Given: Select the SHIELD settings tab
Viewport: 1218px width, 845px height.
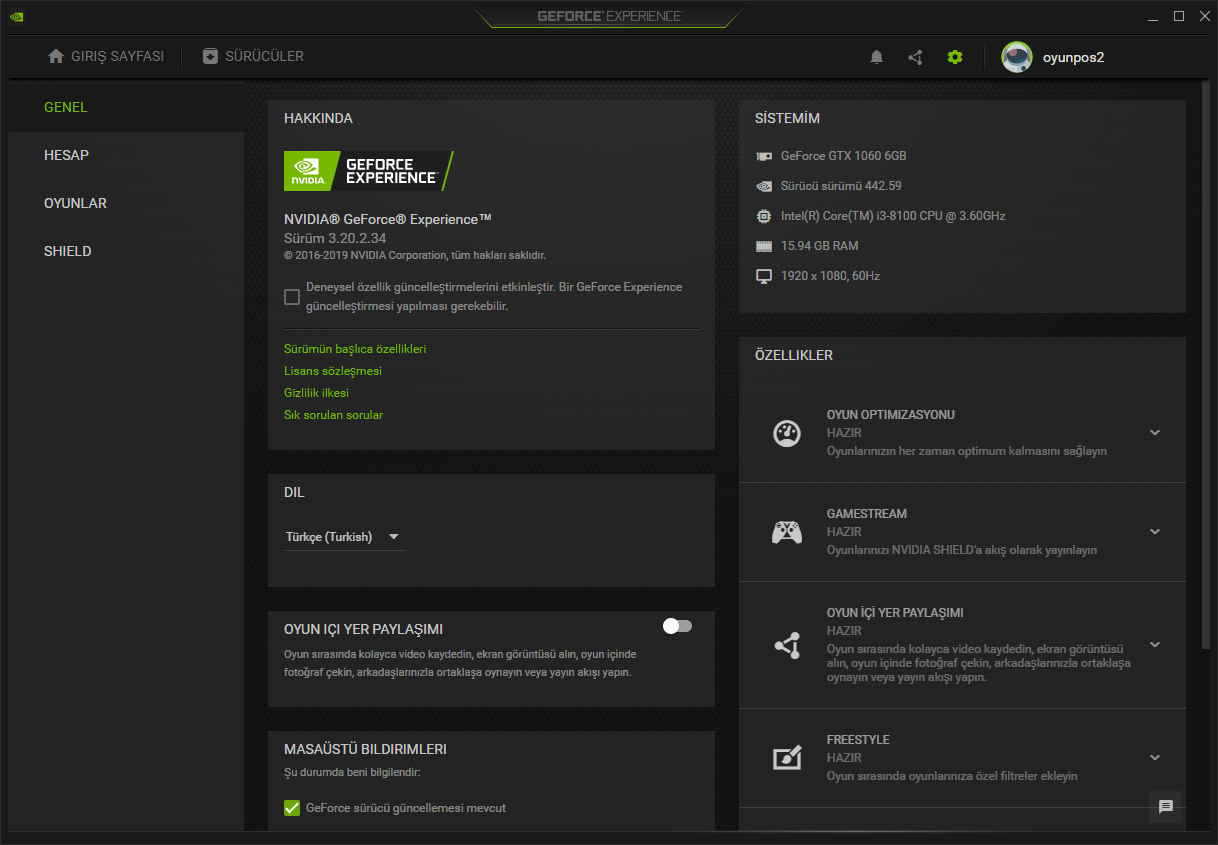Looking at the screenshot, I should (x=126, y=251).
